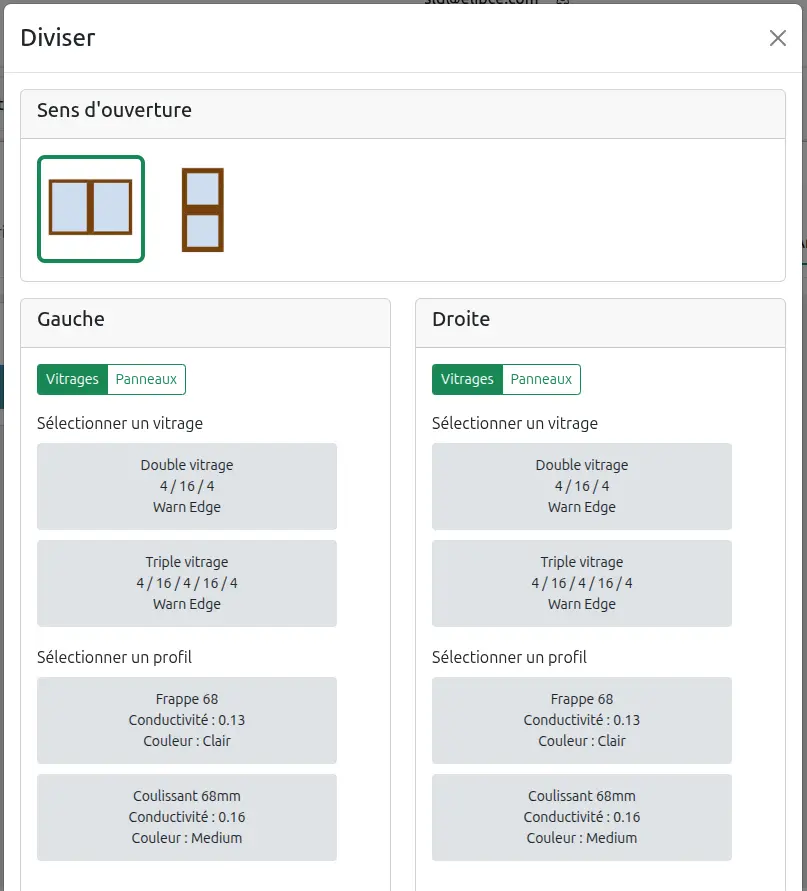The height and width of the screenshot is (891, 807).
Task: Pick Frappe 68 profile for Droite
Action: pyautogui.click(x=582, y=720)
